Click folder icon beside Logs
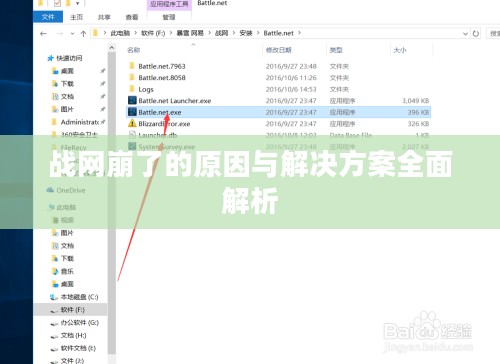The width and height of the screenshot is (500, 364). pos(132,89)
